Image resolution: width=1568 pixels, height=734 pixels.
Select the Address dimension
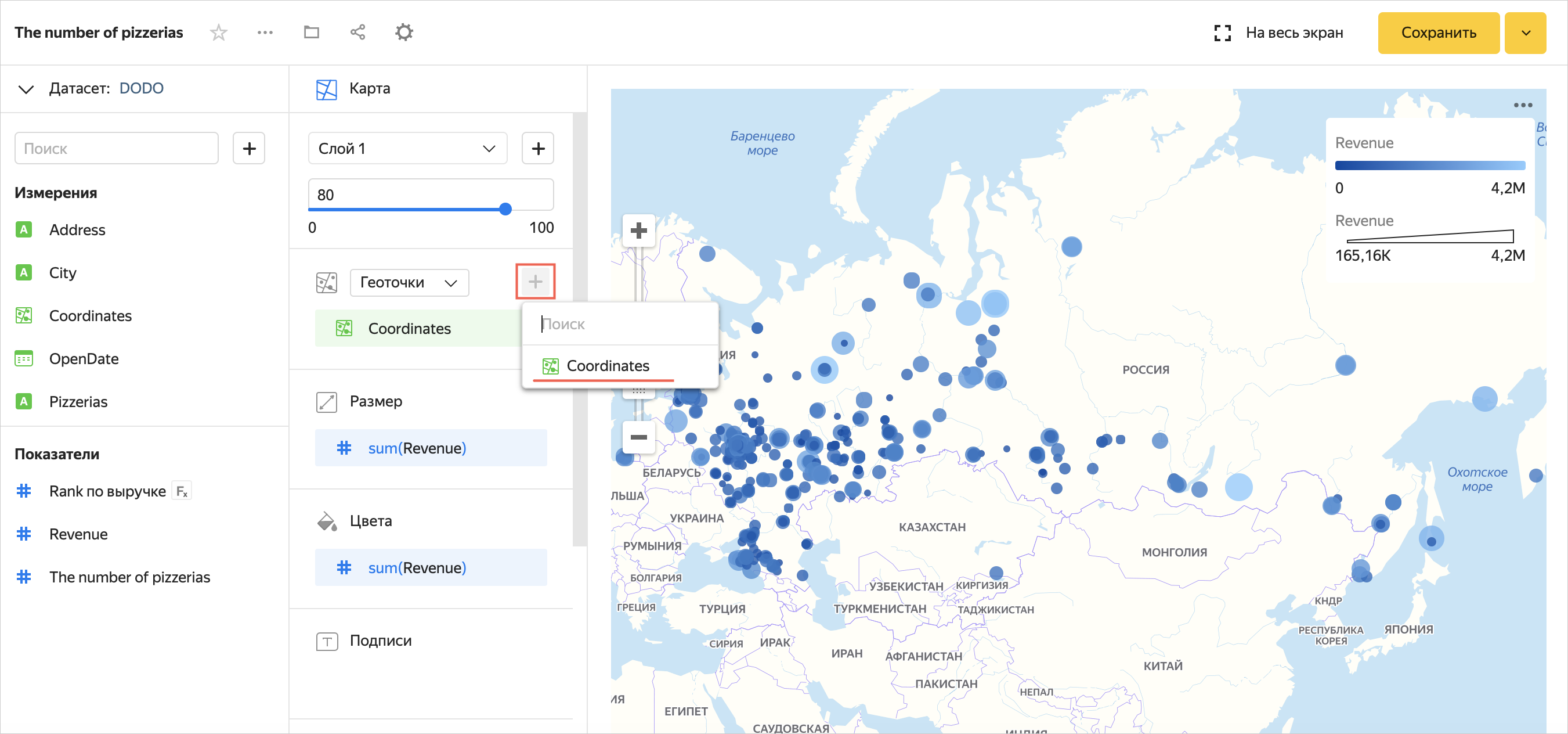coord(77,229)
